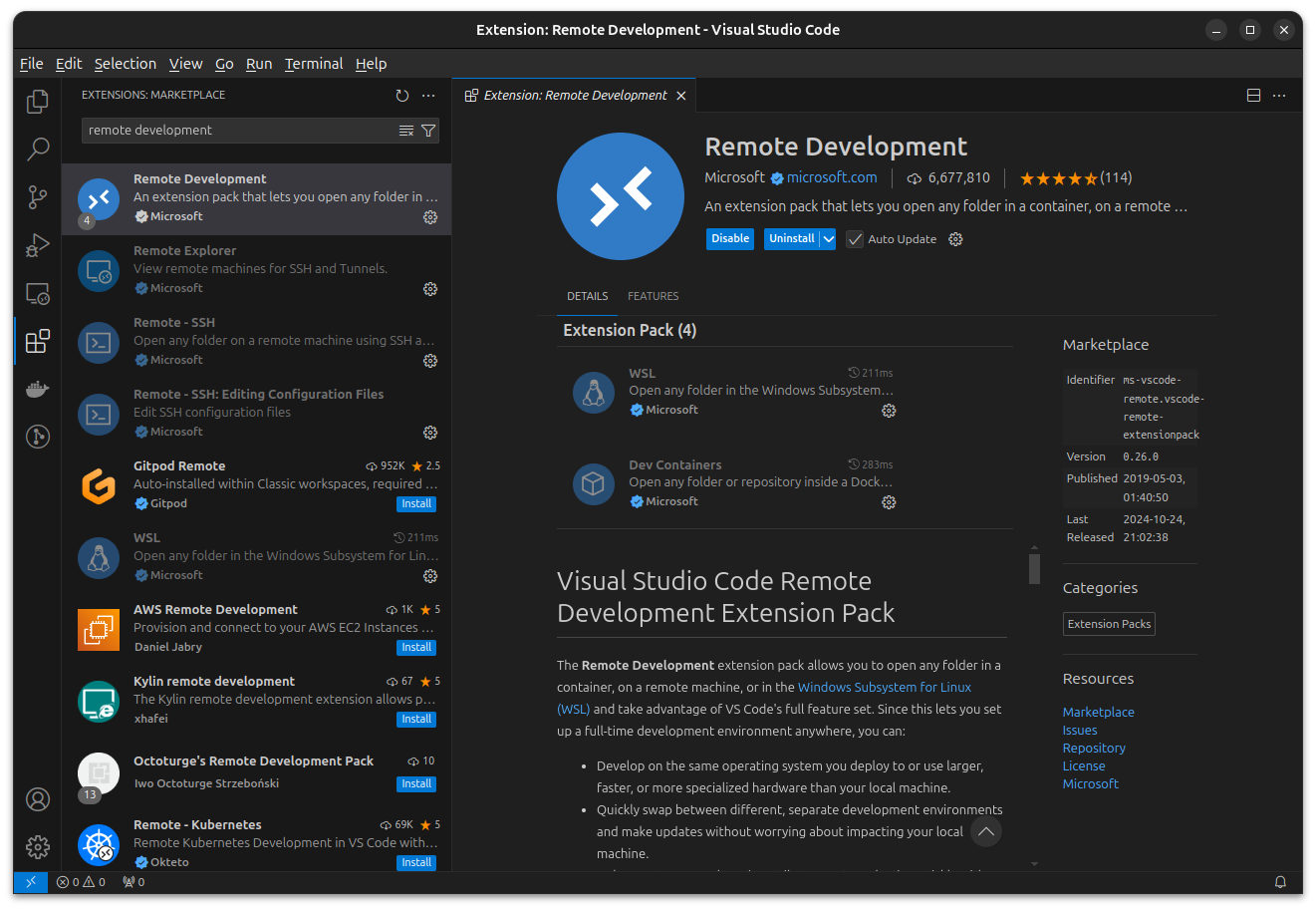Viewport: 1316px width, 910px height.
Task: Open the extensions filter funnel
Action: (428, 131)
